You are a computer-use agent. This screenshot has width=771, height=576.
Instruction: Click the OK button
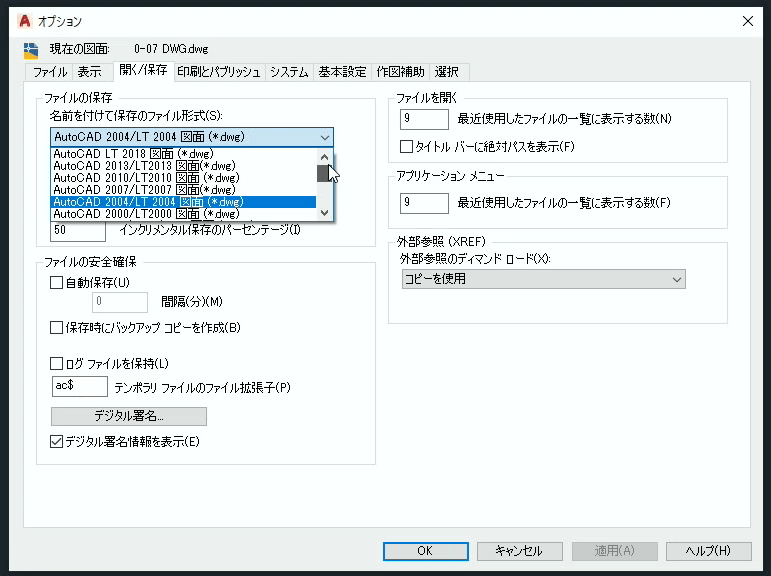click(x=426, y=551)
